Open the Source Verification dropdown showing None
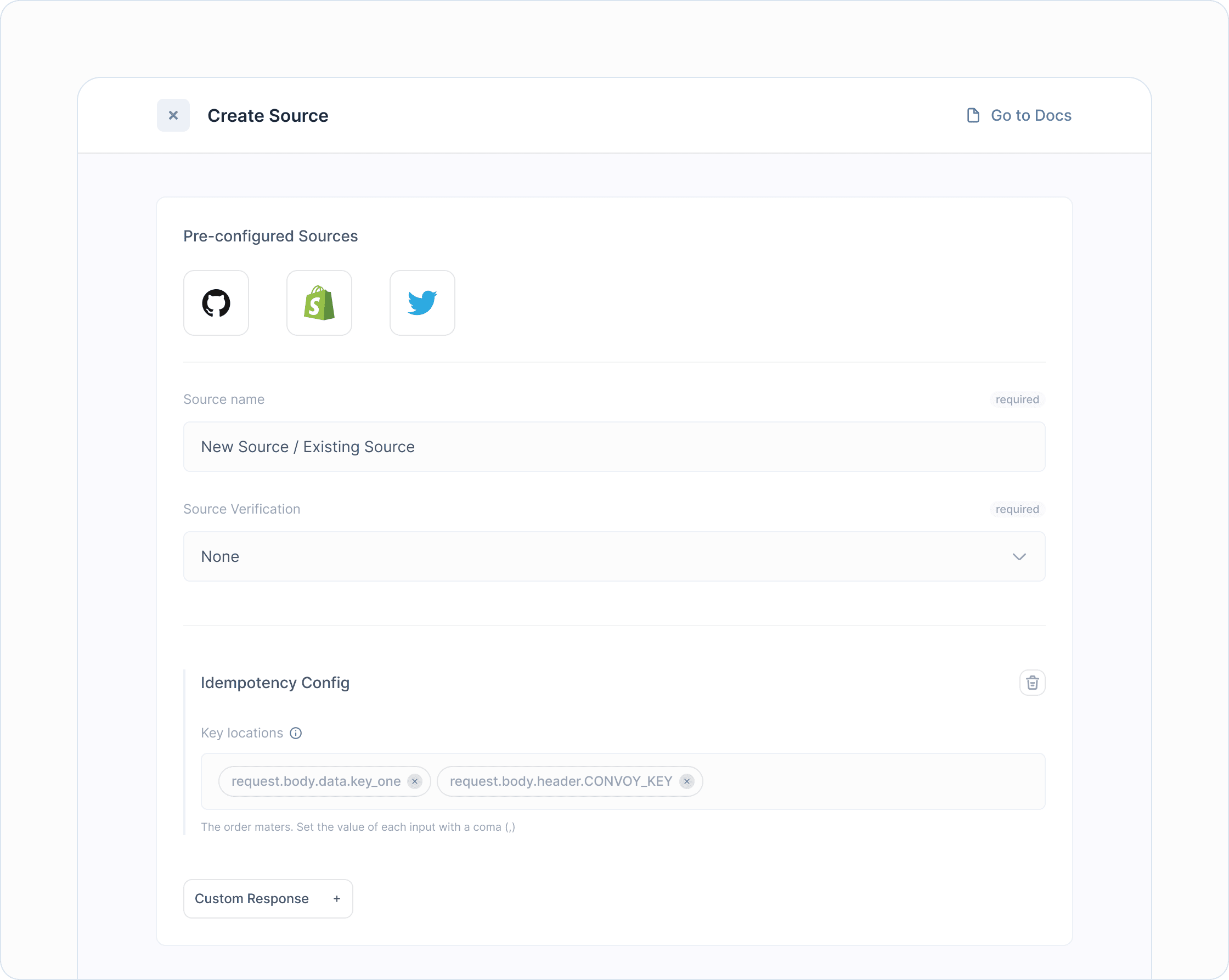1229x980 pixels. click(x=613, y=556)
